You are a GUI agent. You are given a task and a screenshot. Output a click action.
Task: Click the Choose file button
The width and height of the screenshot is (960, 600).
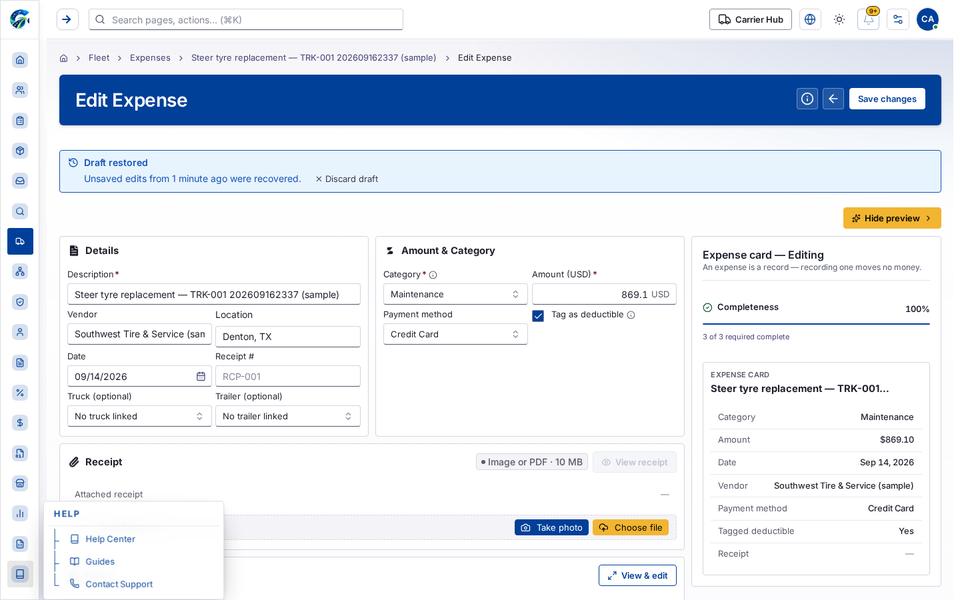point(631,528)
